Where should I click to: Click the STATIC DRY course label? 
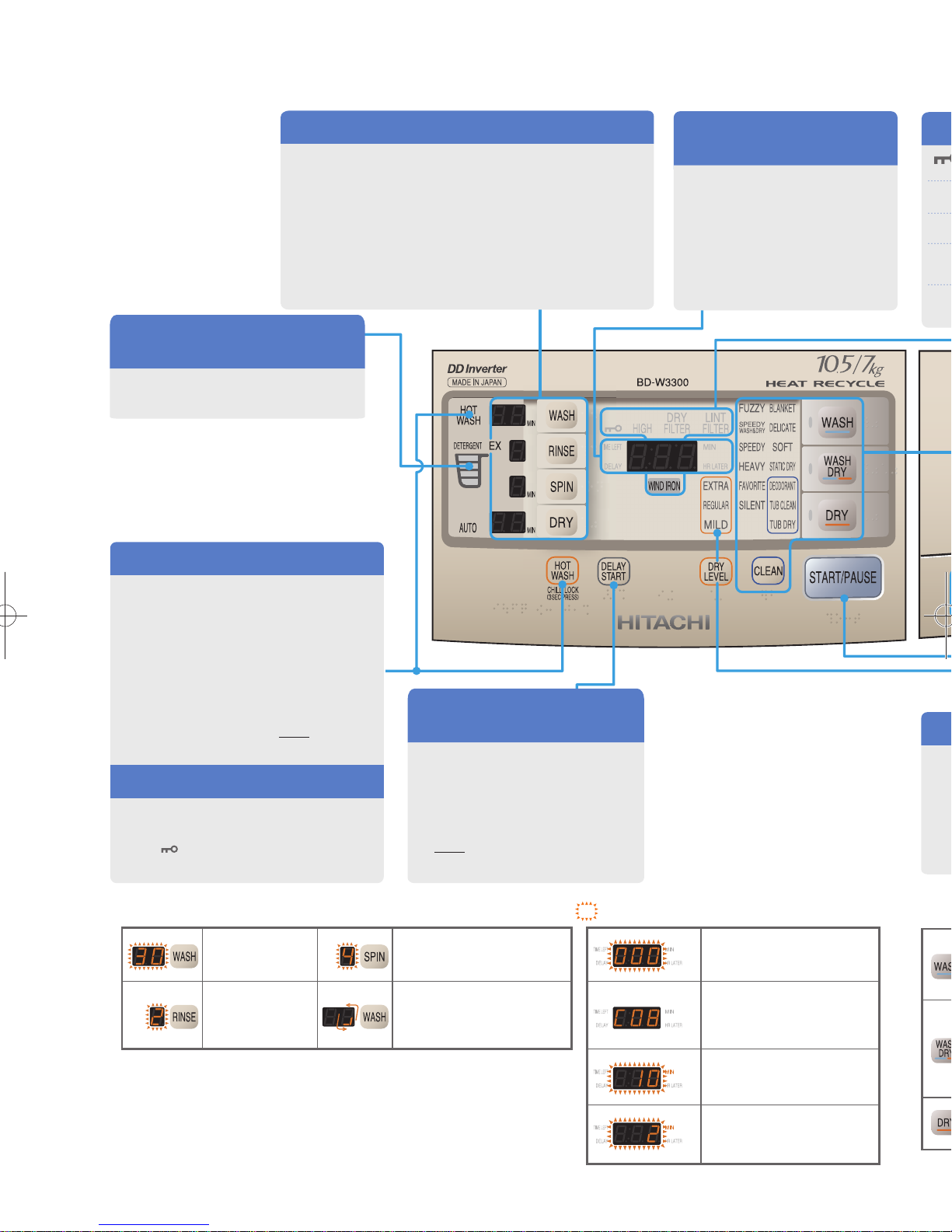click(x=783, y=466)
